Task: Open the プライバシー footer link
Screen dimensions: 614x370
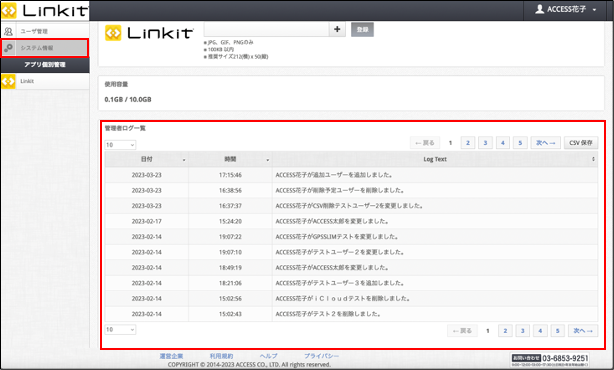Action: click(x=321, y=356)
